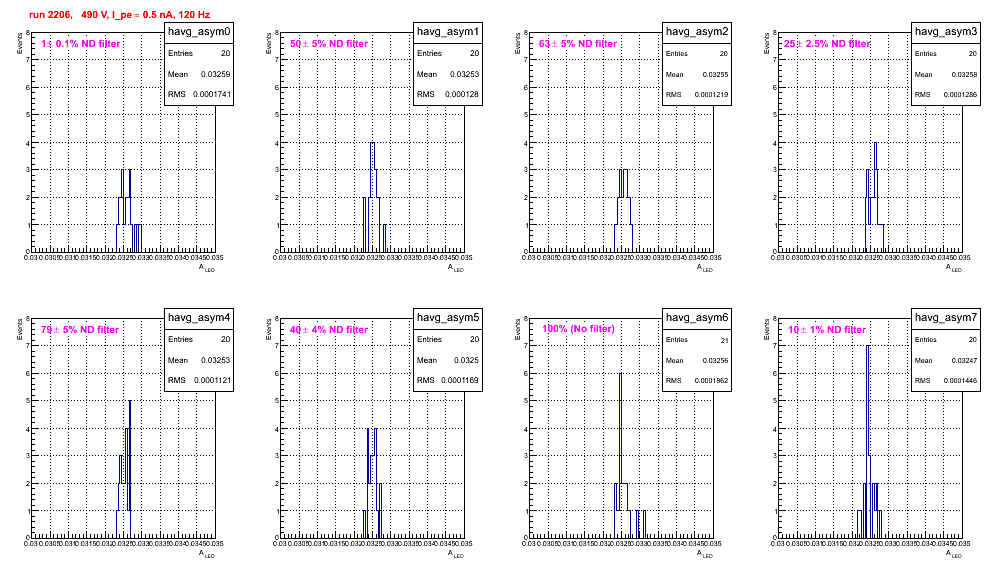Viewport: 996px width, 572px height.
Task: Click the '40± 4% ND filter' label
Action: coord(329,330)
